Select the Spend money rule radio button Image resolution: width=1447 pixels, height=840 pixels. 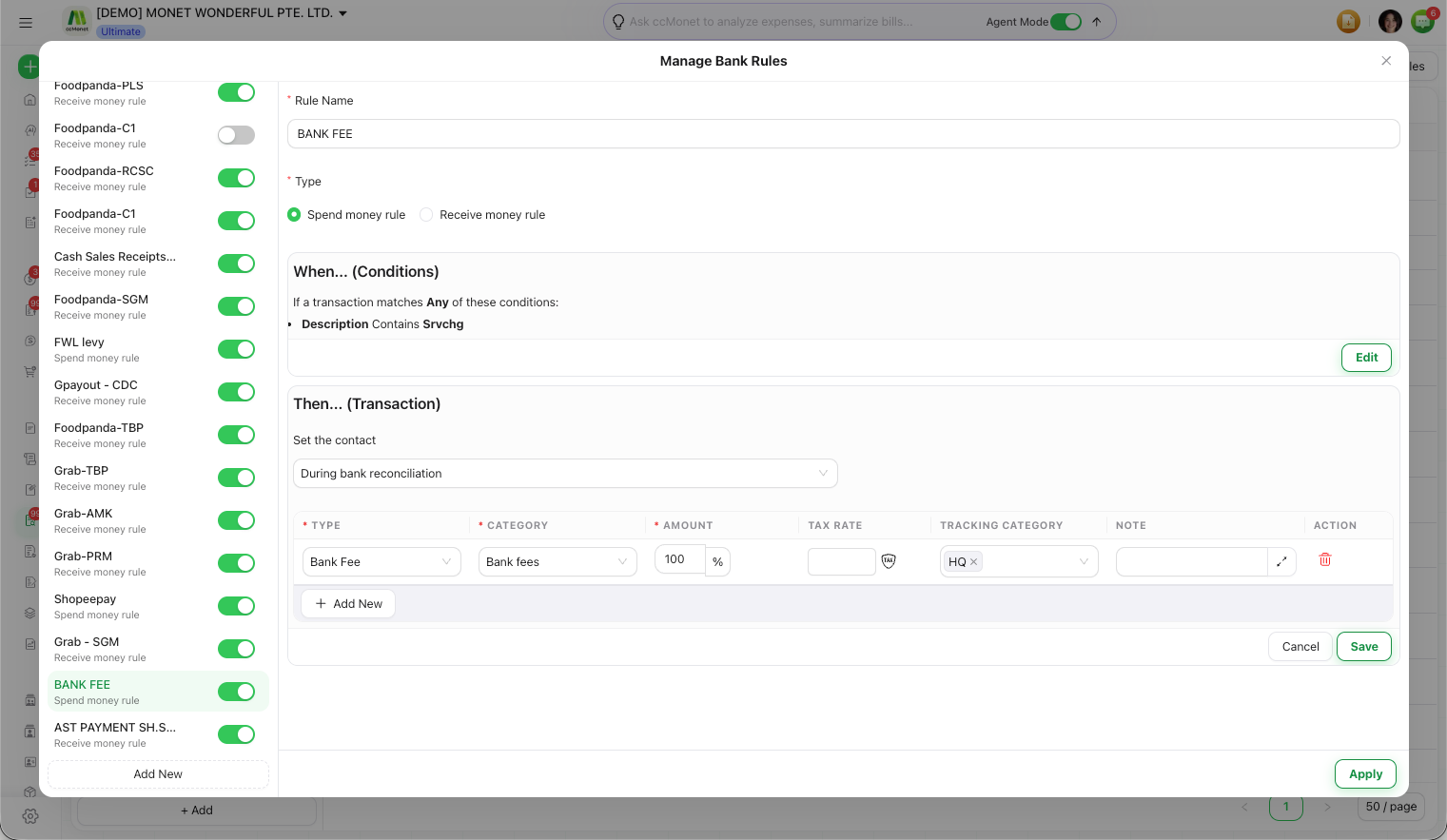[x=294, y=215]
